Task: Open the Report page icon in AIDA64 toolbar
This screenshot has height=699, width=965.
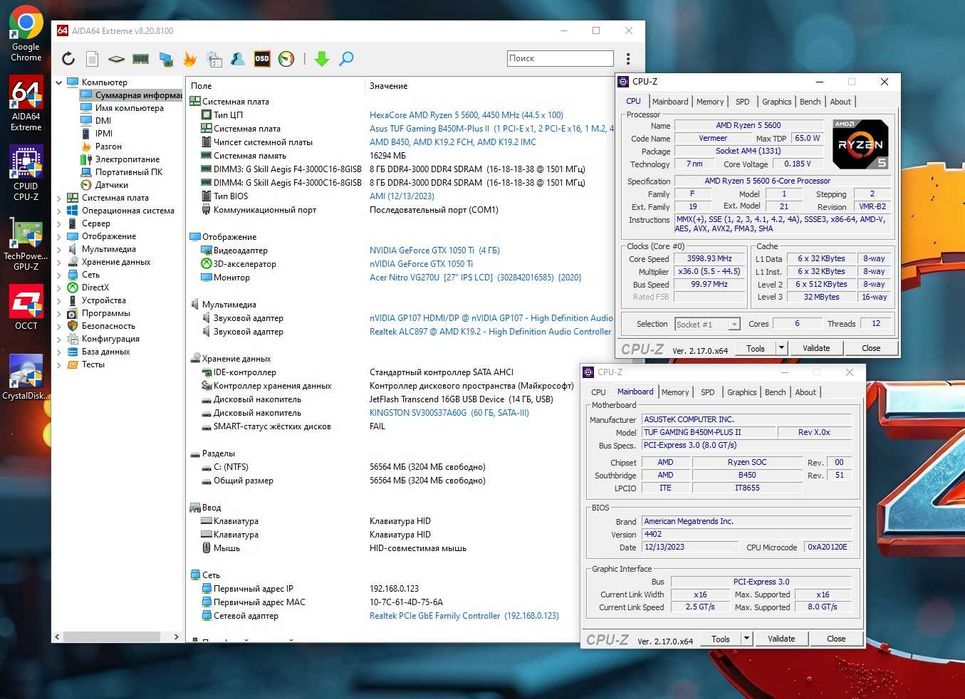Action: (x=92, y=58)
